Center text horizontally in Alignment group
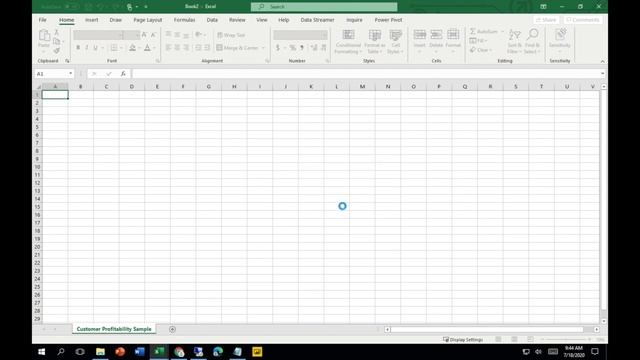Image resolution: width=640 pixels, height=360 pixels. (177, 48)
